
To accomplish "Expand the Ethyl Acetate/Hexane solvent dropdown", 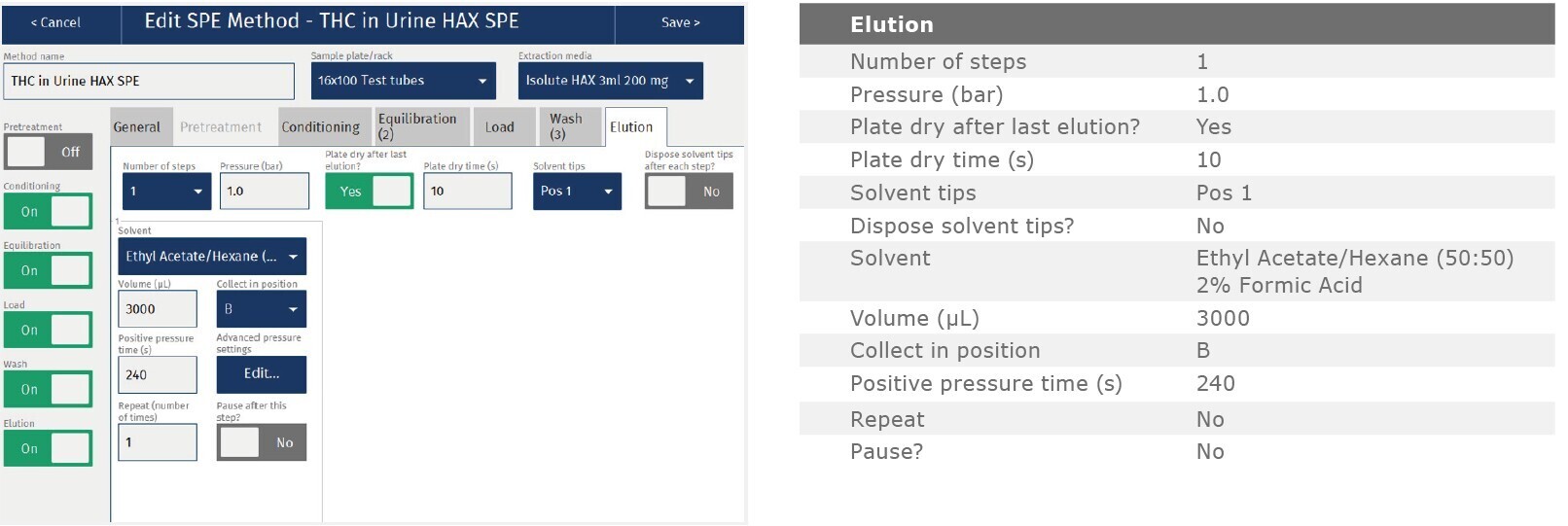I will click(212, 257).
